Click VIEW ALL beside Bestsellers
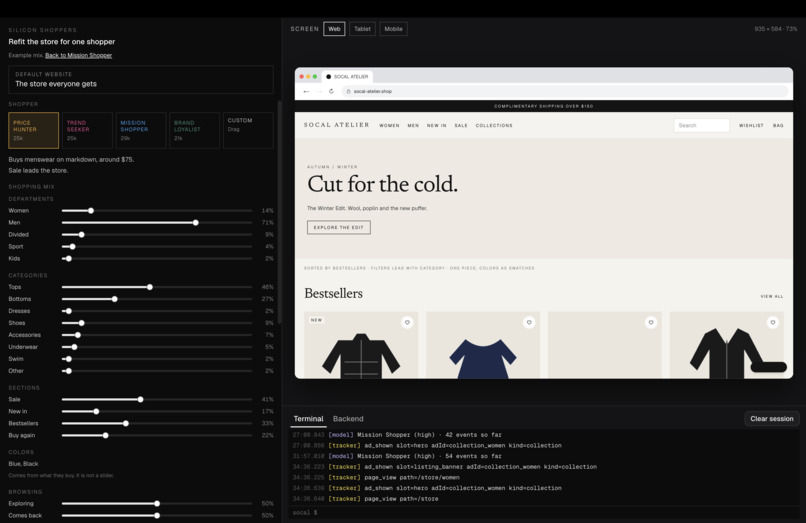This screenshot has height=523, width=806. click(x=772, y=296)
